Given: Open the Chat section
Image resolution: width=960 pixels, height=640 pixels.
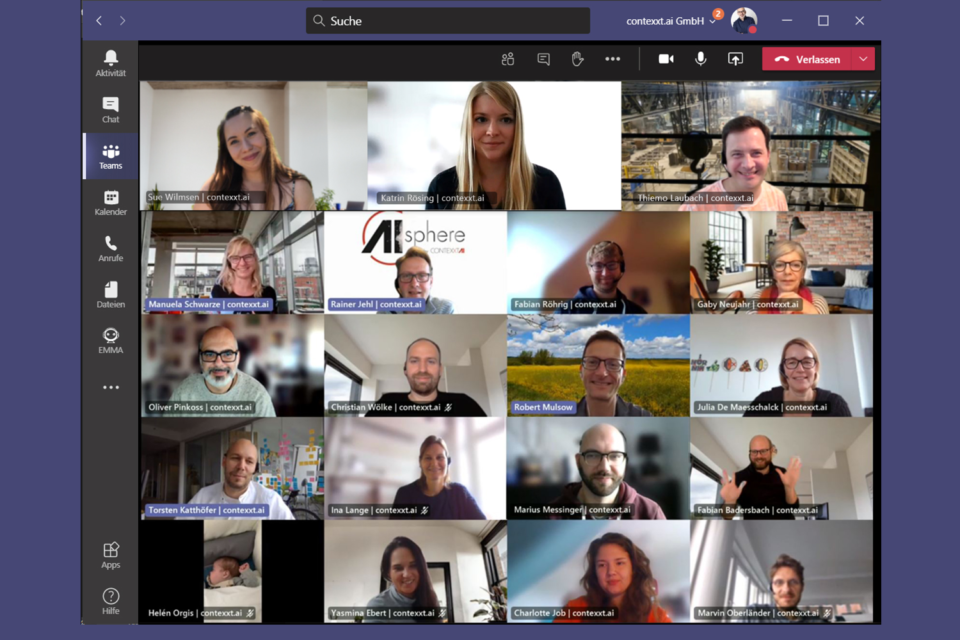Looking at the screenshot, I should [110, 110].
